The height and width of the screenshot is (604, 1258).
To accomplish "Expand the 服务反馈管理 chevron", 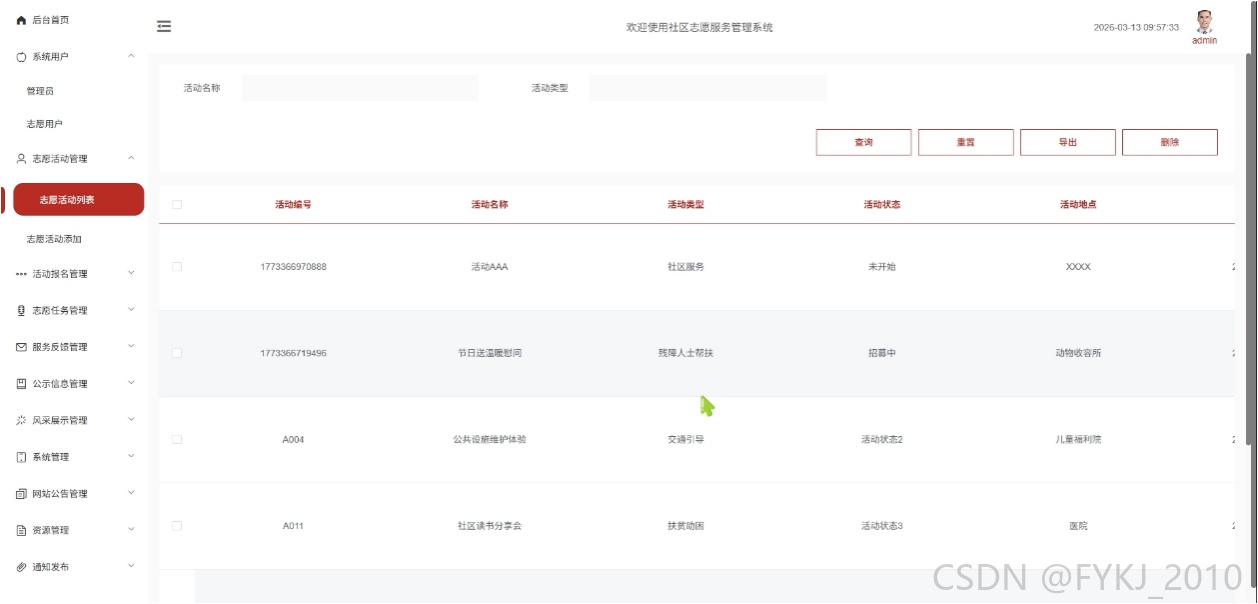I will point(131,346).
